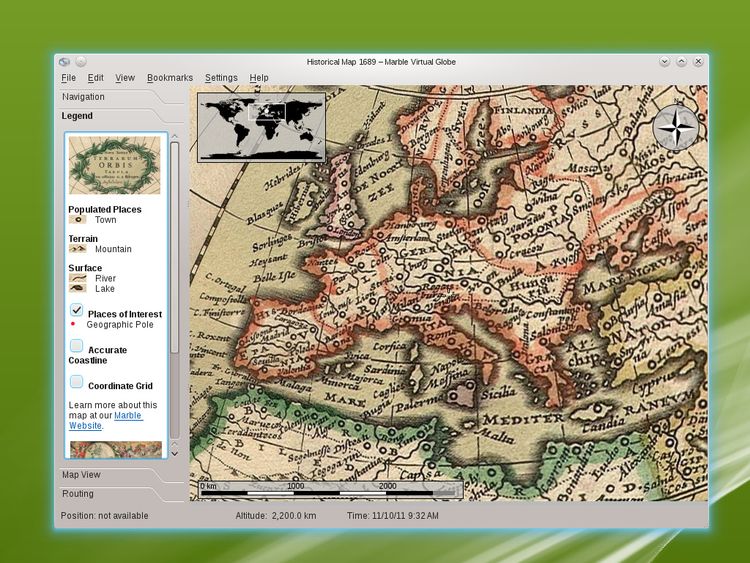Expand the Routing panel
Screen dimensions: 750x563
pos(78,493)
